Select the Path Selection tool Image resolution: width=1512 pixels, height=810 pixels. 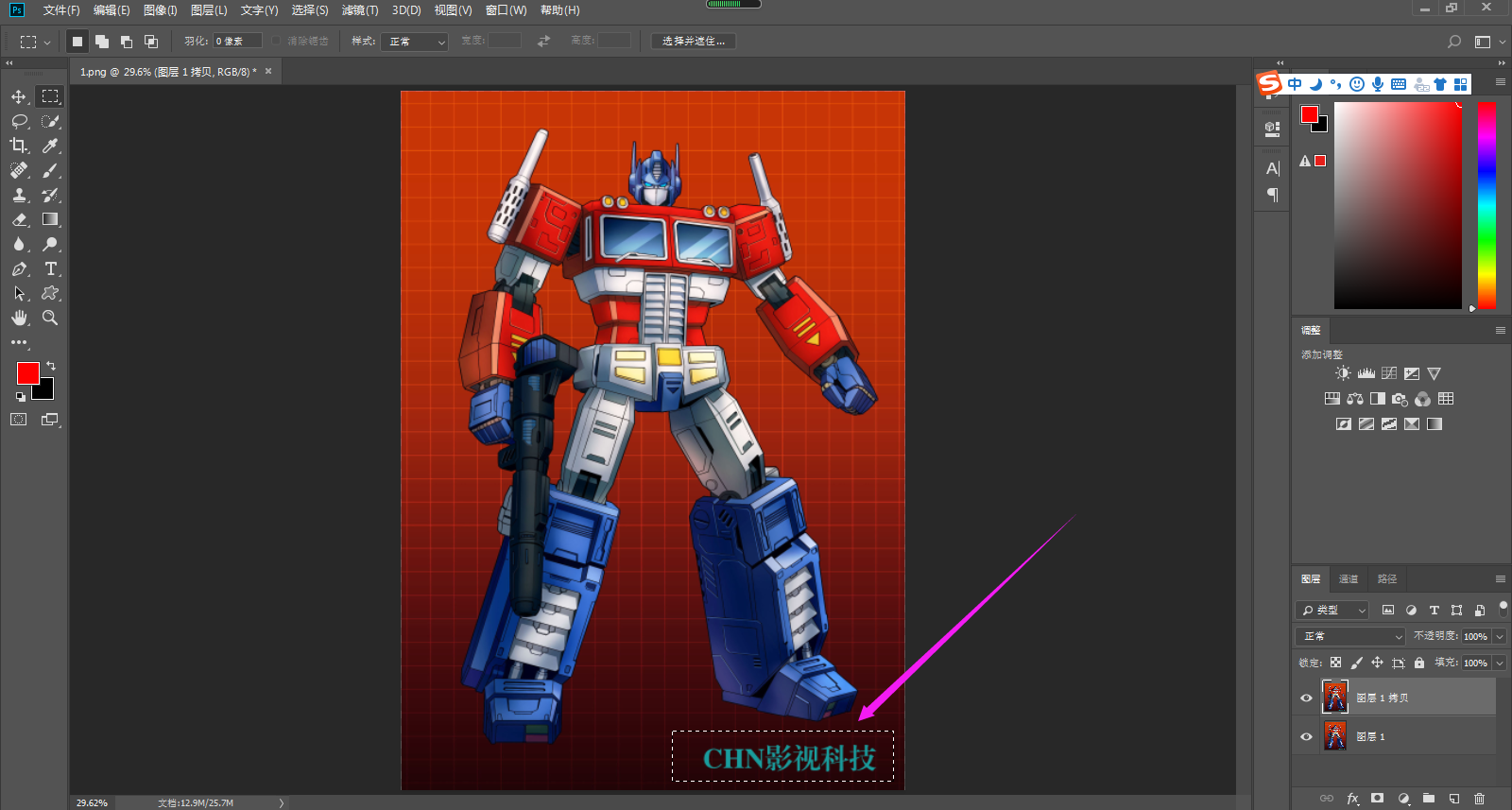pyautogui.click(x=19, y=293)
